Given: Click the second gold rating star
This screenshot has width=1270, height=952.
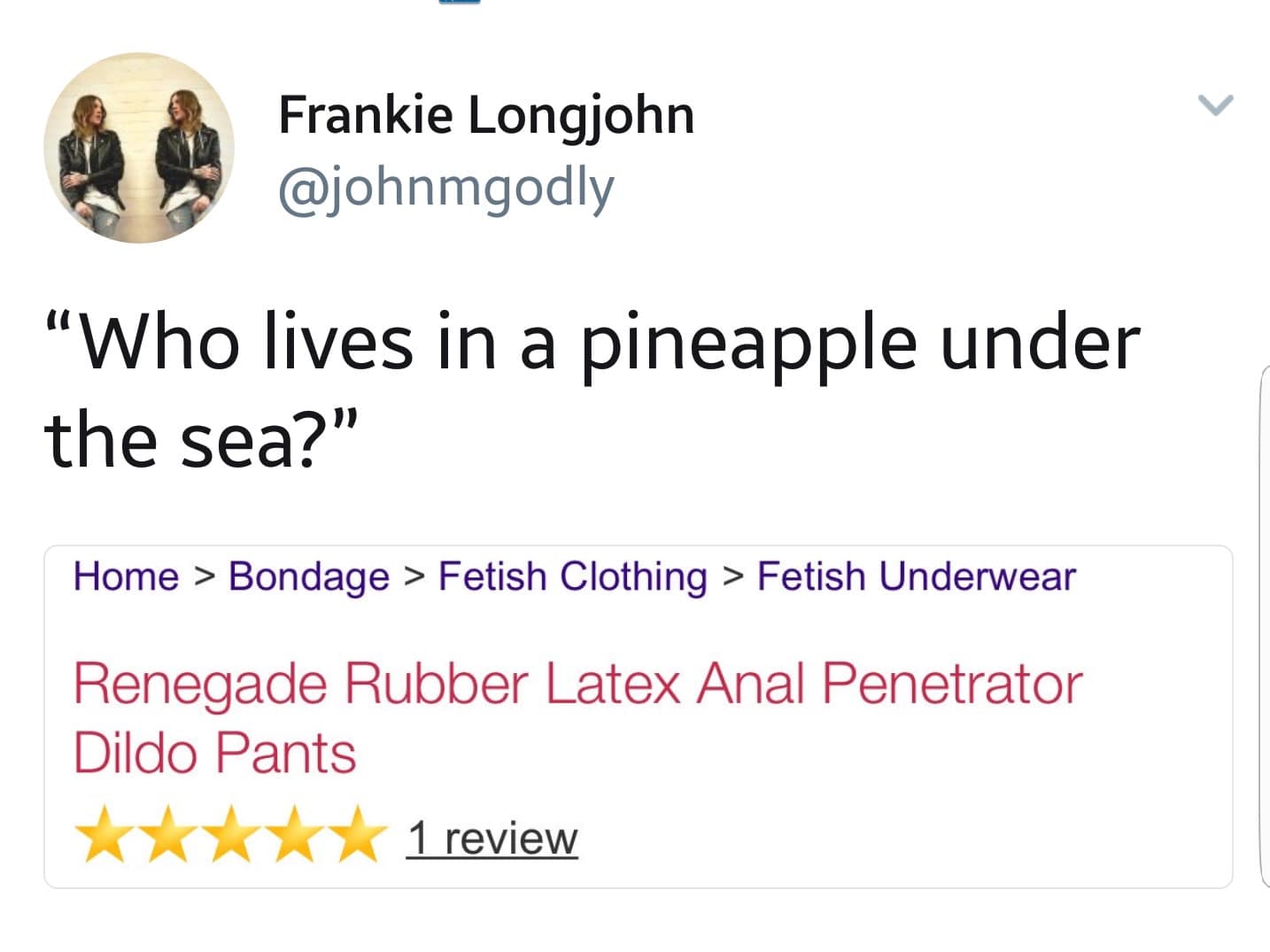Looking at the screenshot, I should pos(166,834).
